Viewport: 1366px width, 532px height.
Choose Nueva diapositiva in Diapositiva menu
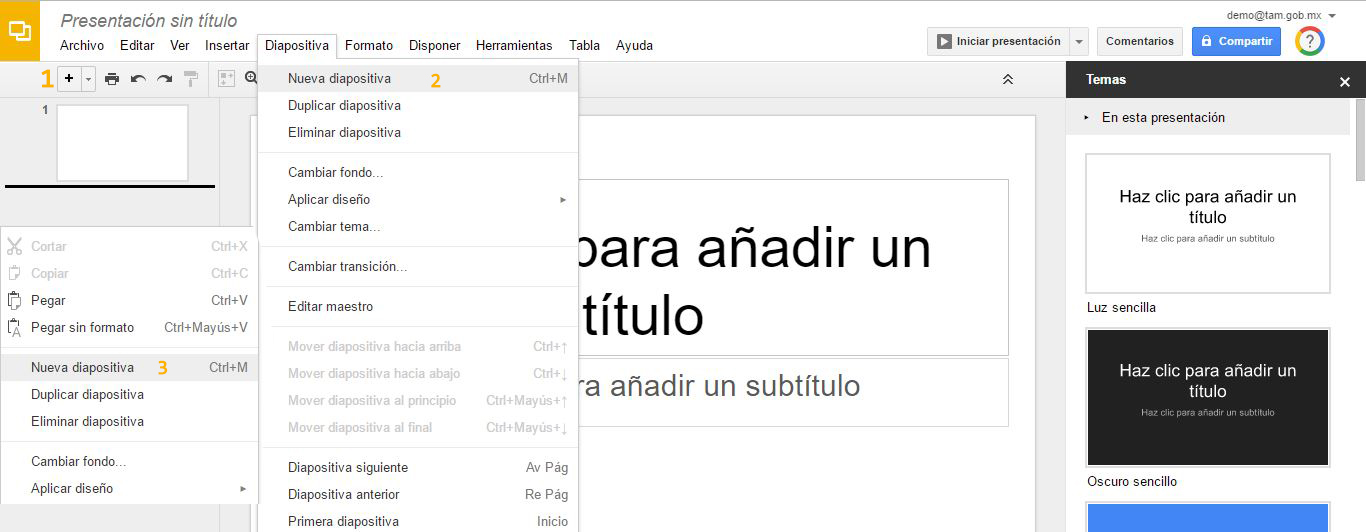click(x=418, y=78)
